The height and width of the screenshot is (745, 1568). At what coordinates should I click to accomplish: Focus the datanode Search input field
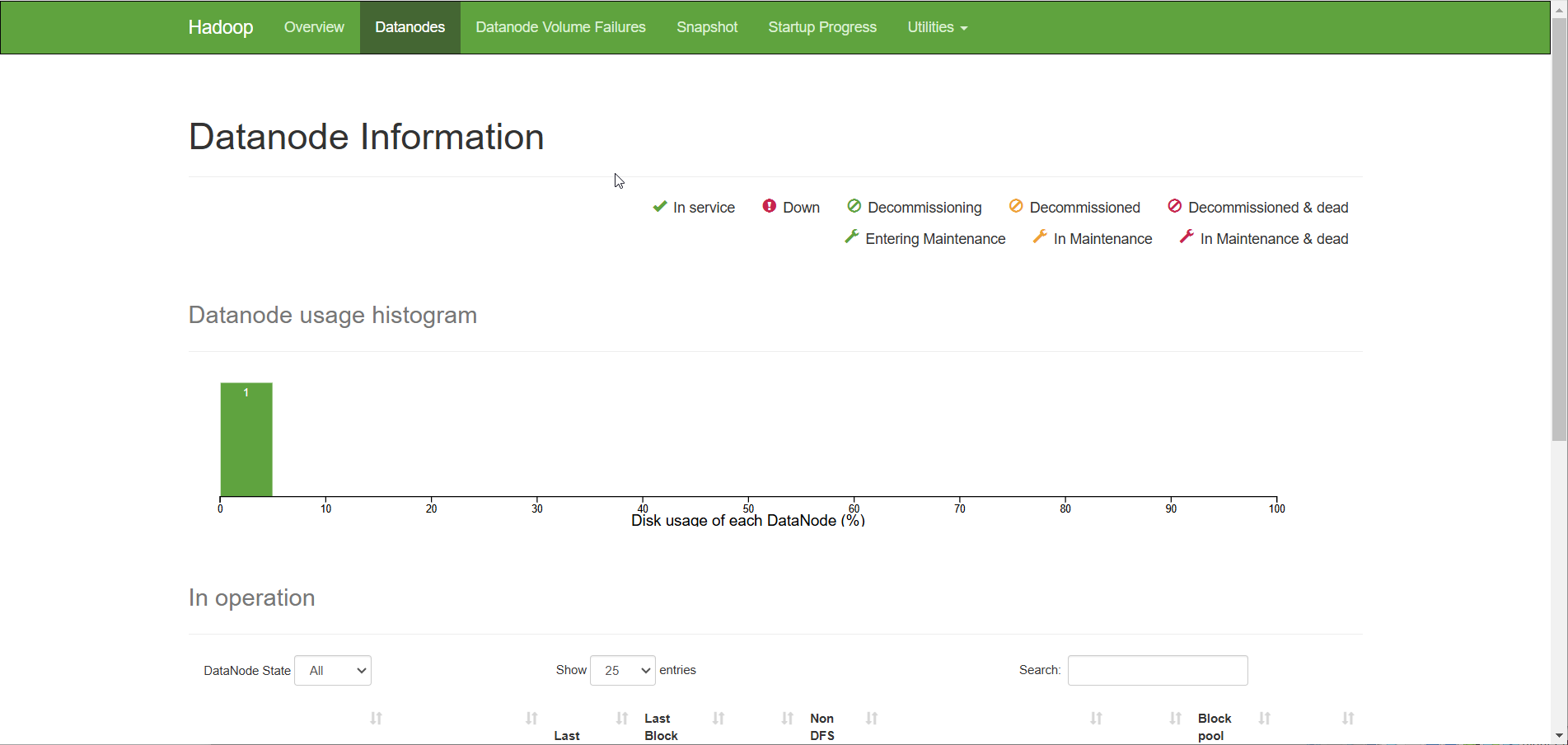[1158, 671]
